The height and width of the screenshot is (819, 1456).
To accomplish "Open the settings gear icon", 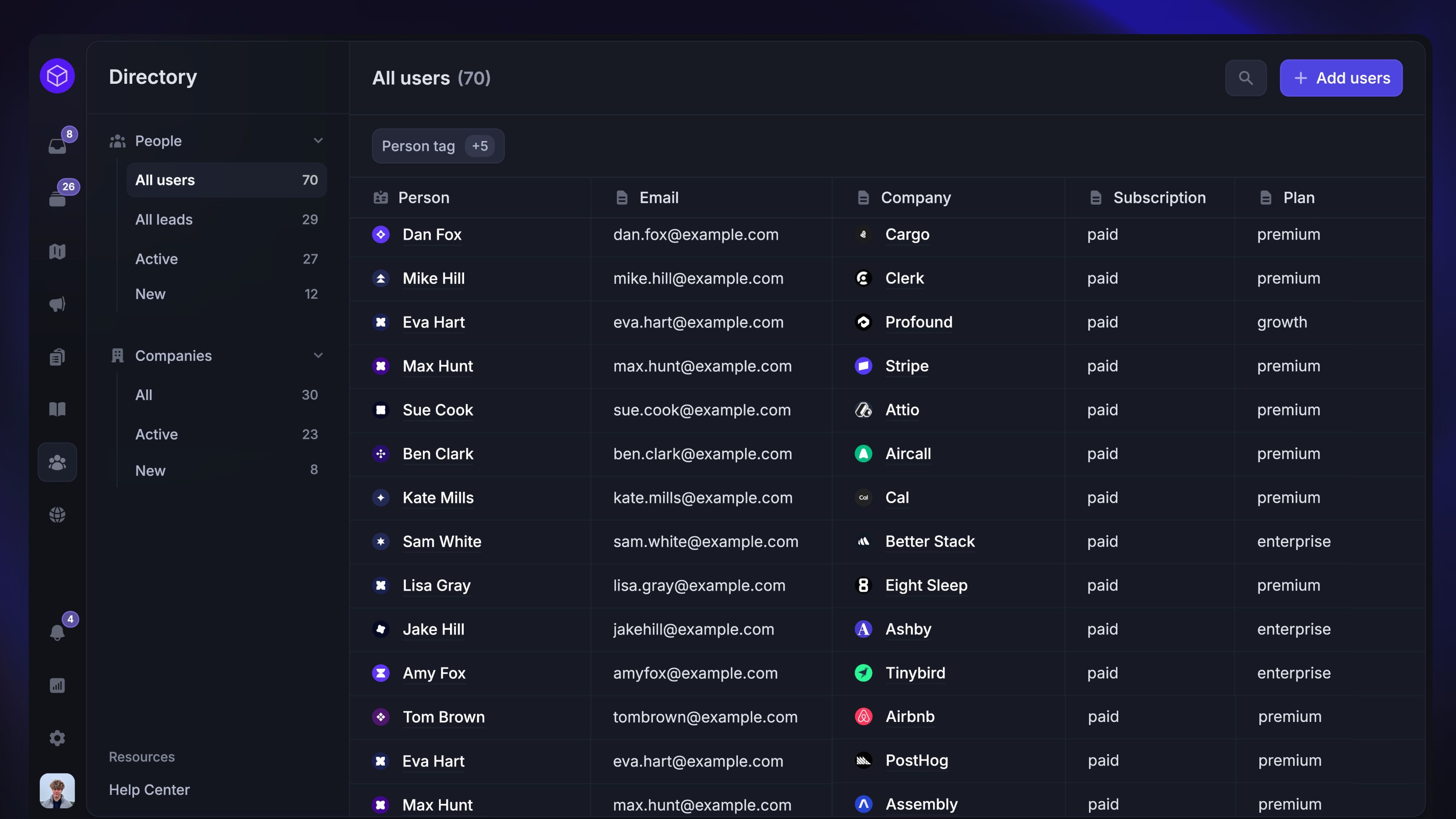I will click(58, 738).
